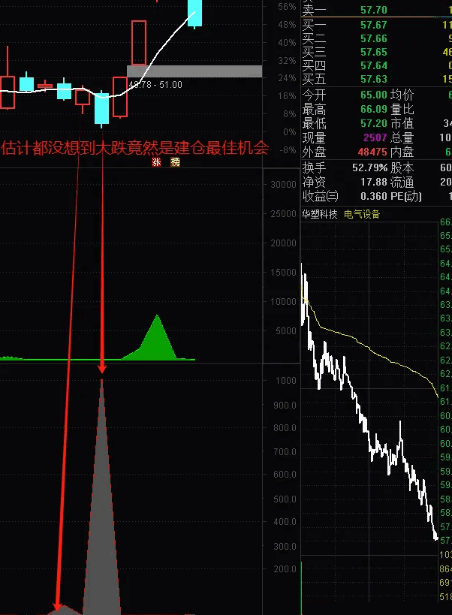Click the tall cyan candlestick at chart top

tap(195, 13)
